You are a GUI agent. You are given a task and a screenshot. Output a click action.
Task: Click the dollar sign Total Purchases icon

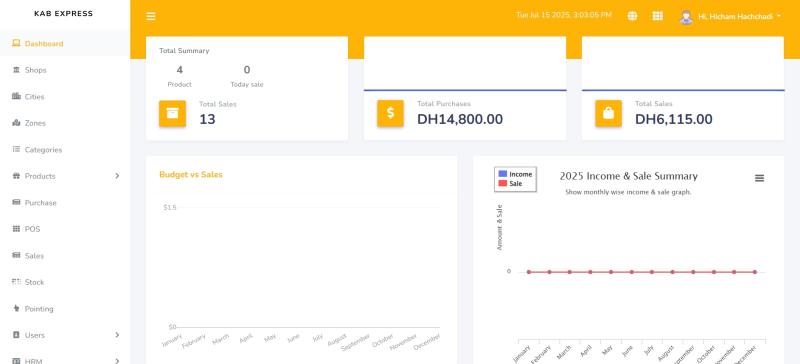click(390, 113)
